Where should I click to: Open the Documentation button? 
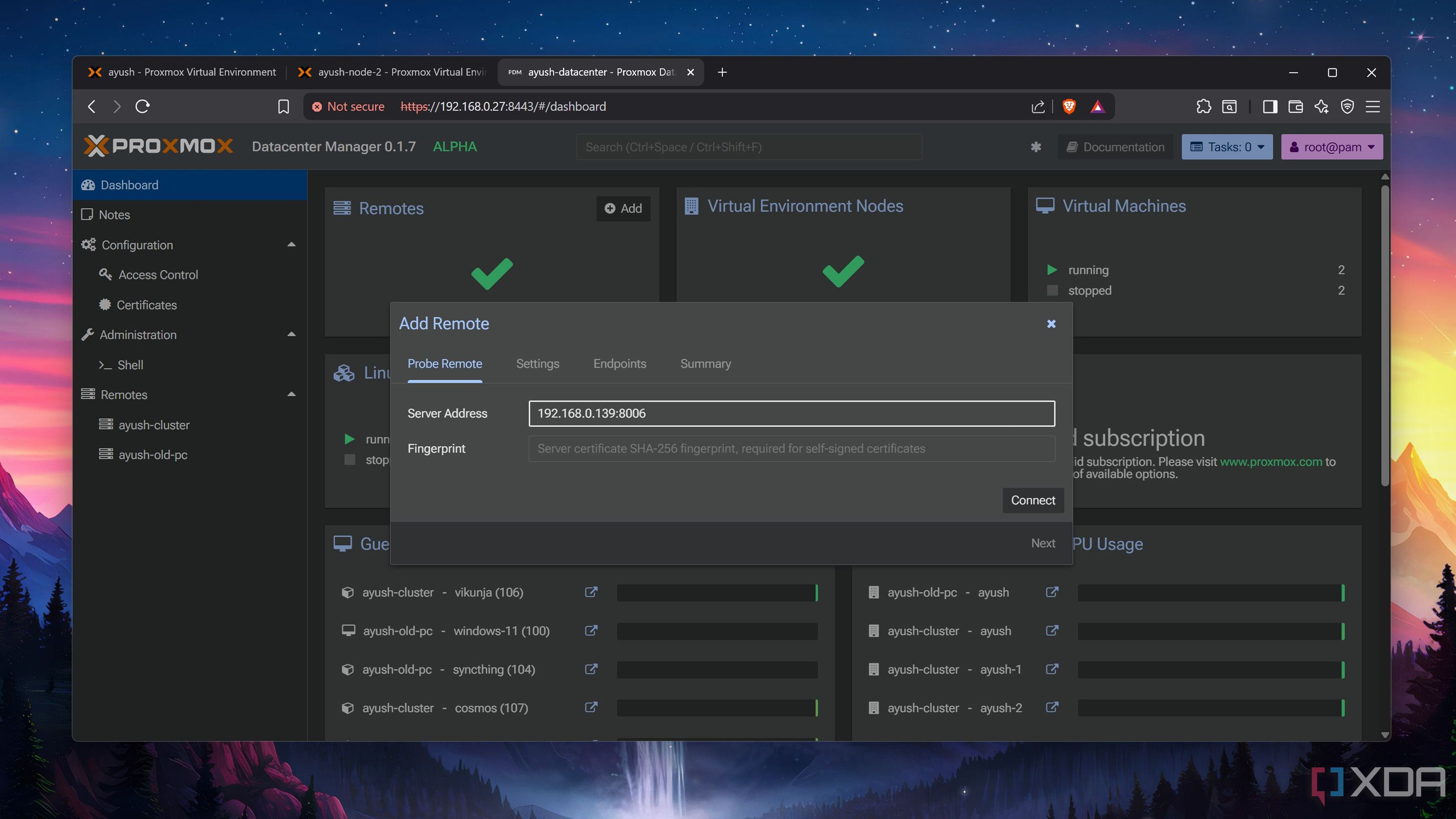(x=1116, y=147)
